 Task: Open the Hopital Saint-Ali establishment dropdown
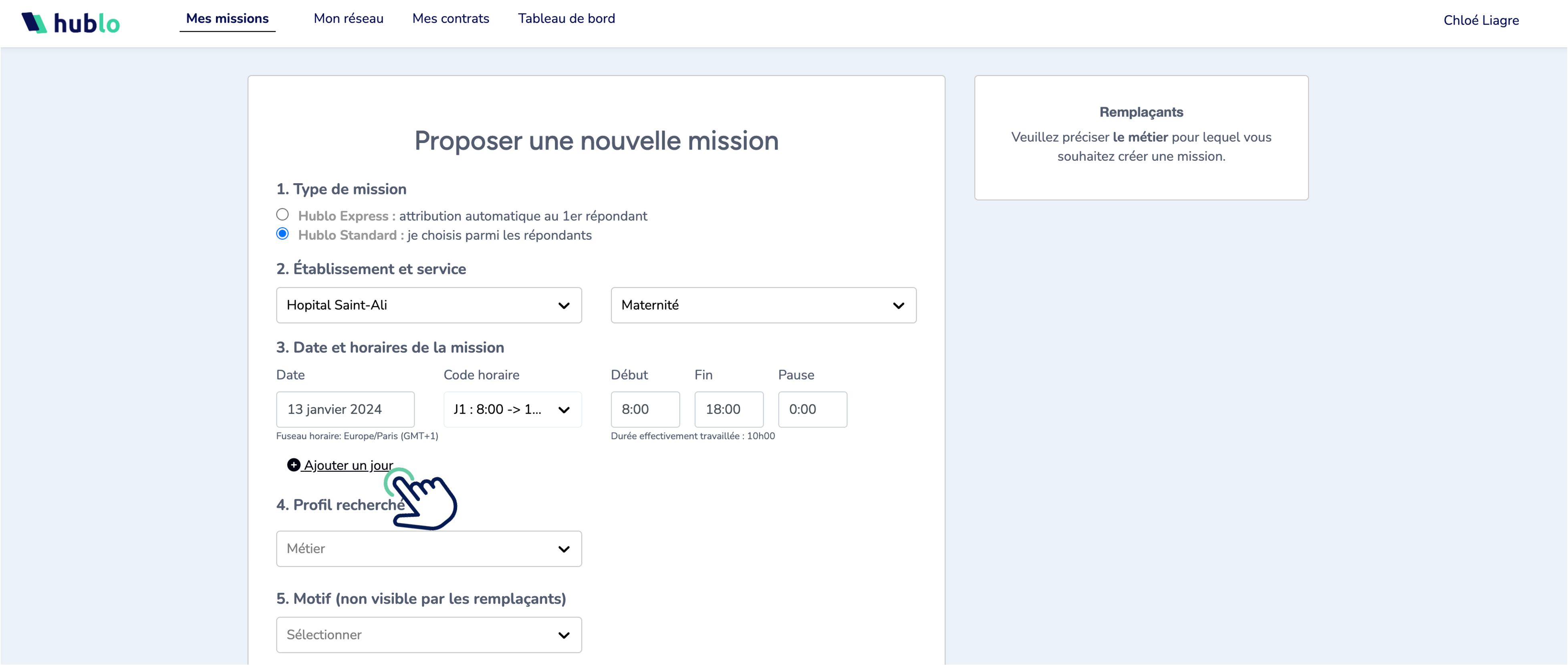click(429, 305)
